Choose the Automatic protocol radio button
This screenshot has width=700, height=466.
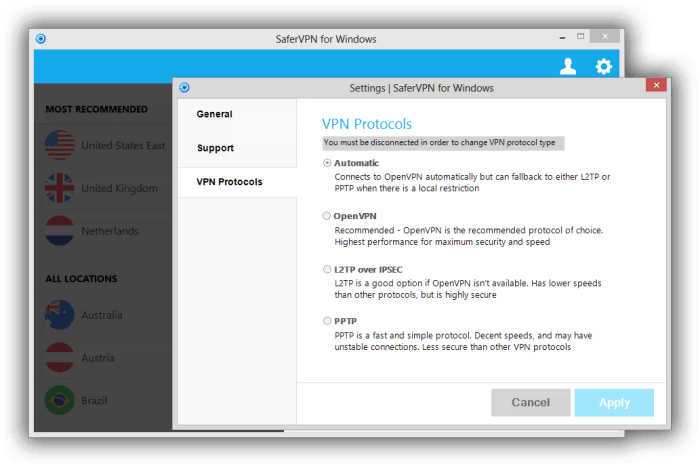327,163
